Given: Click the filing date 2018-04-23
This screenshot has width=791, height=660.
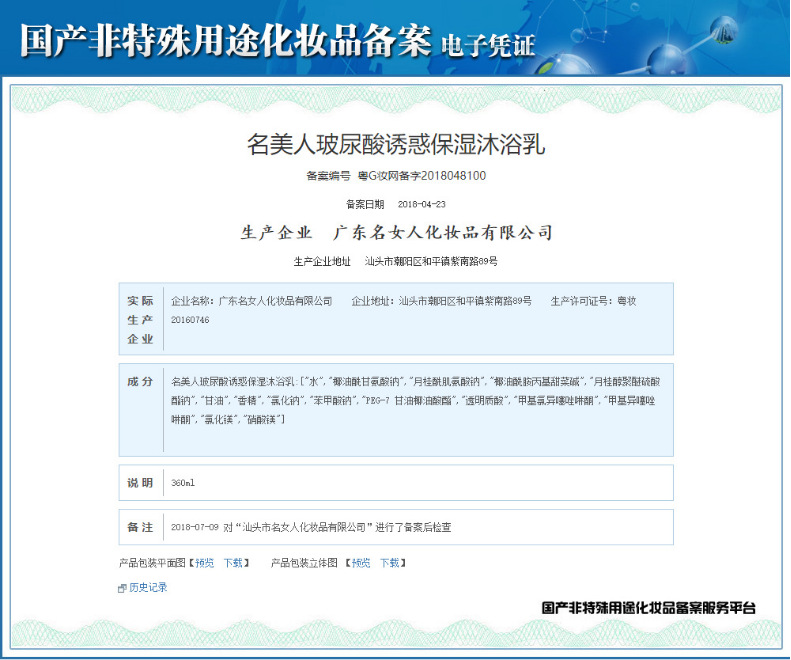Looking at the screenshot, I should click(x=422, y=204).
